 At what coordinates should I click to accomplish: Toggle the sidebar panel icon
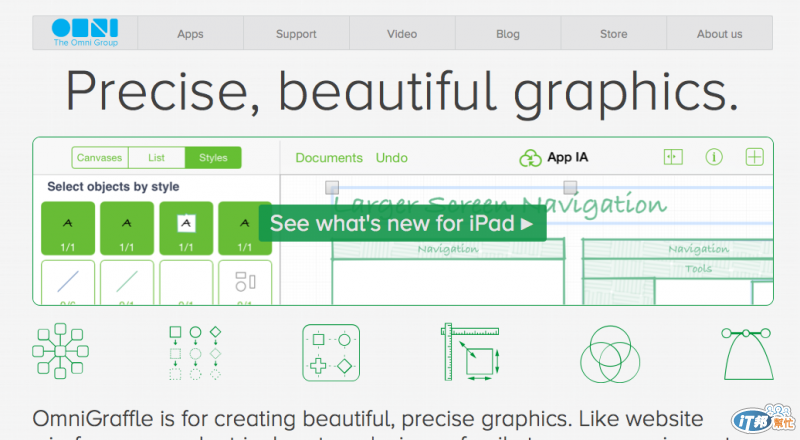click(673, 157)
